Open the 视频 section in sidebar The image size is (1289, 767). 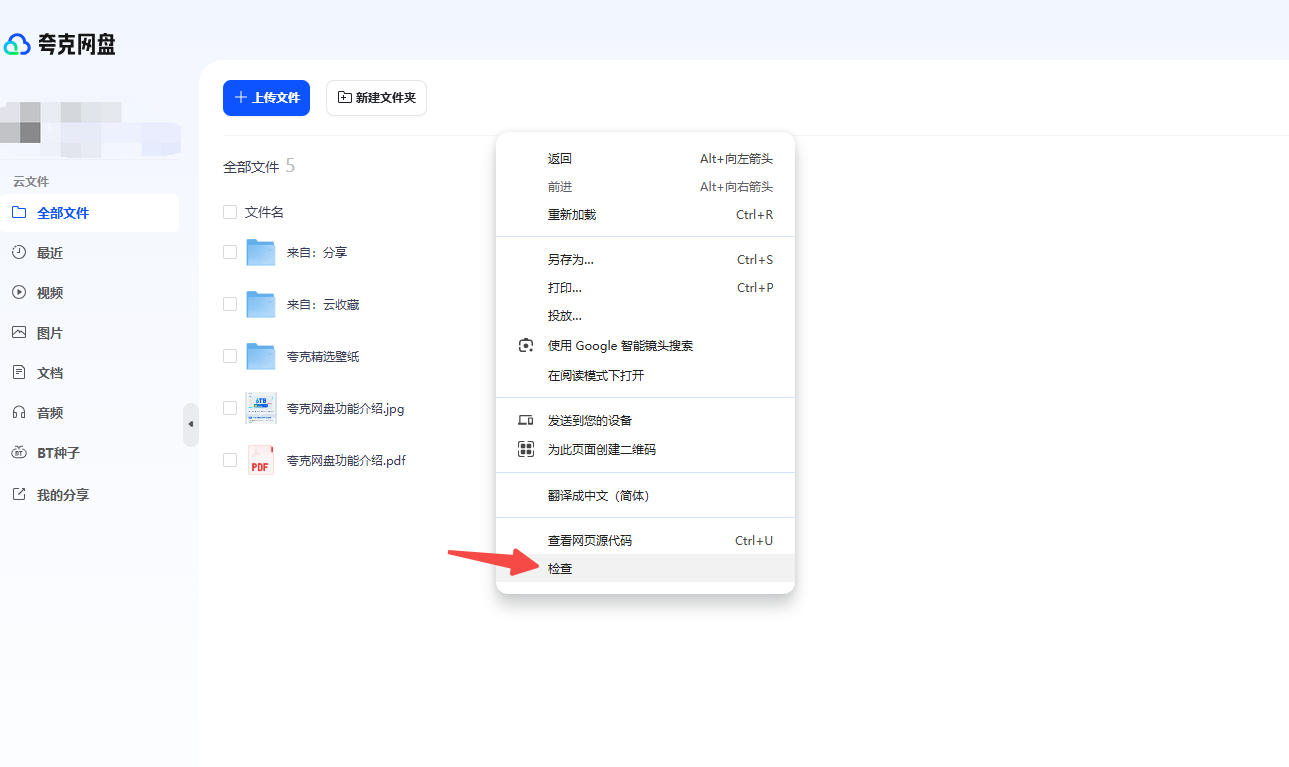(x=50, y=293)
